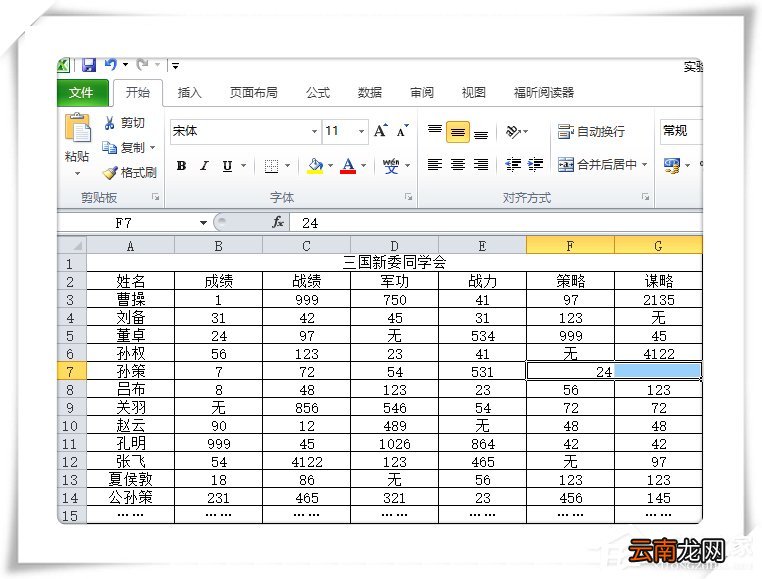Align text left
The height and width of the screenshot is (579, 762).
(x=434, y=164)
